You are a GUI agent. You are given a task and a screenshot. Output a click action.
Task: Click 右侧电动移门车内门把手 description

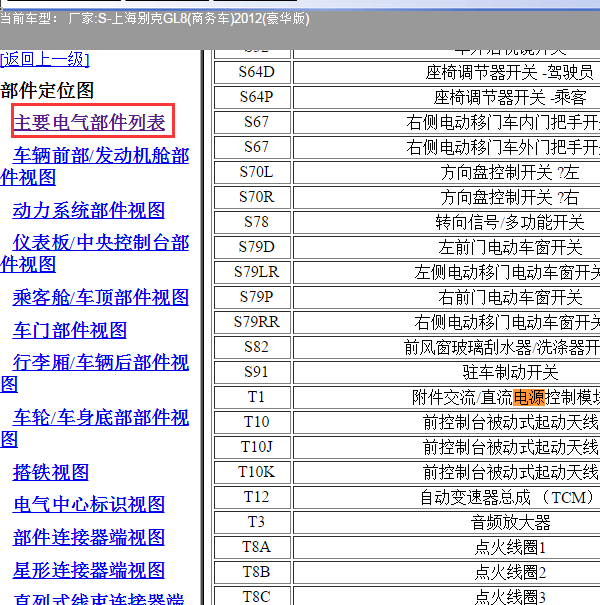pyautogui.click(x=503, y=123)
